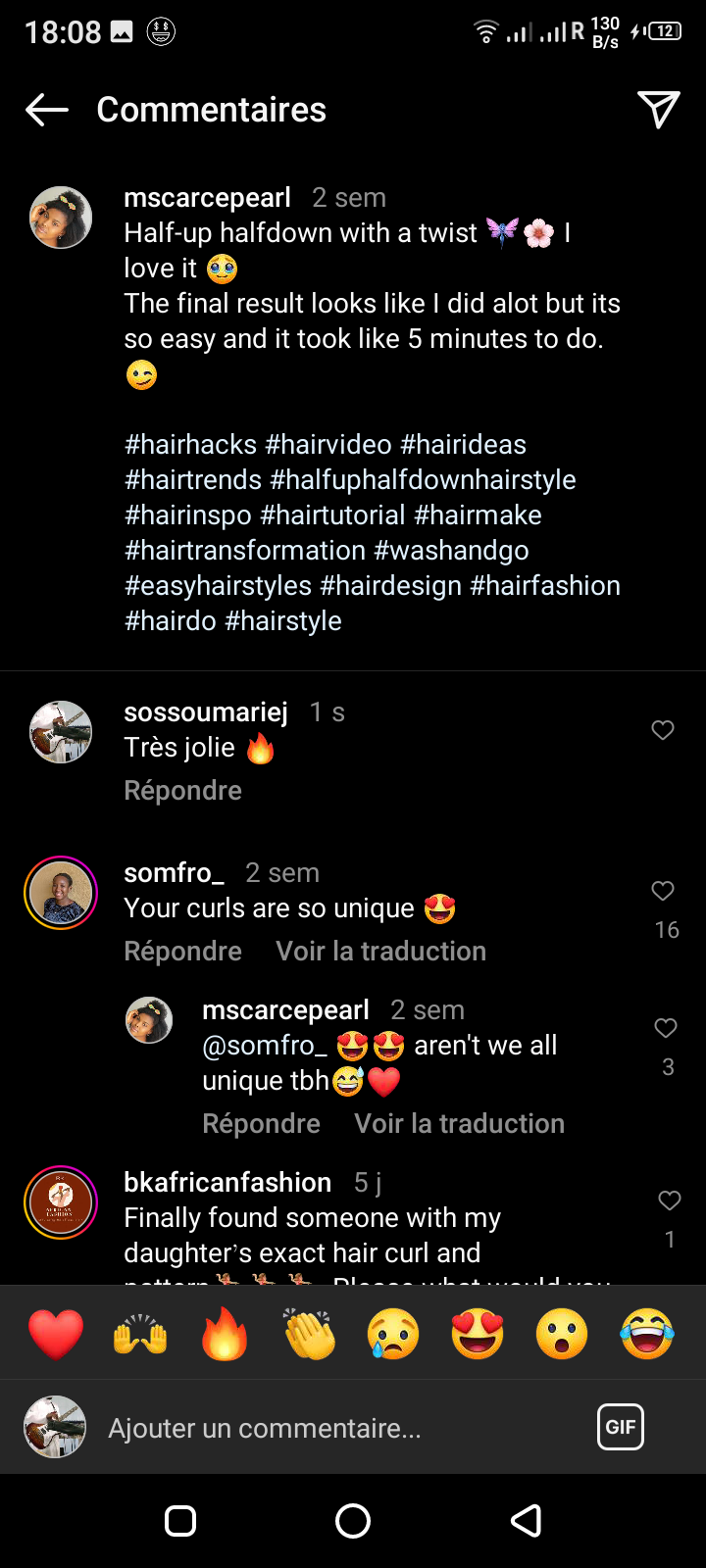Insert the laughing tears quick emoji
The image size is (706, 1568).
(647, 1334)
